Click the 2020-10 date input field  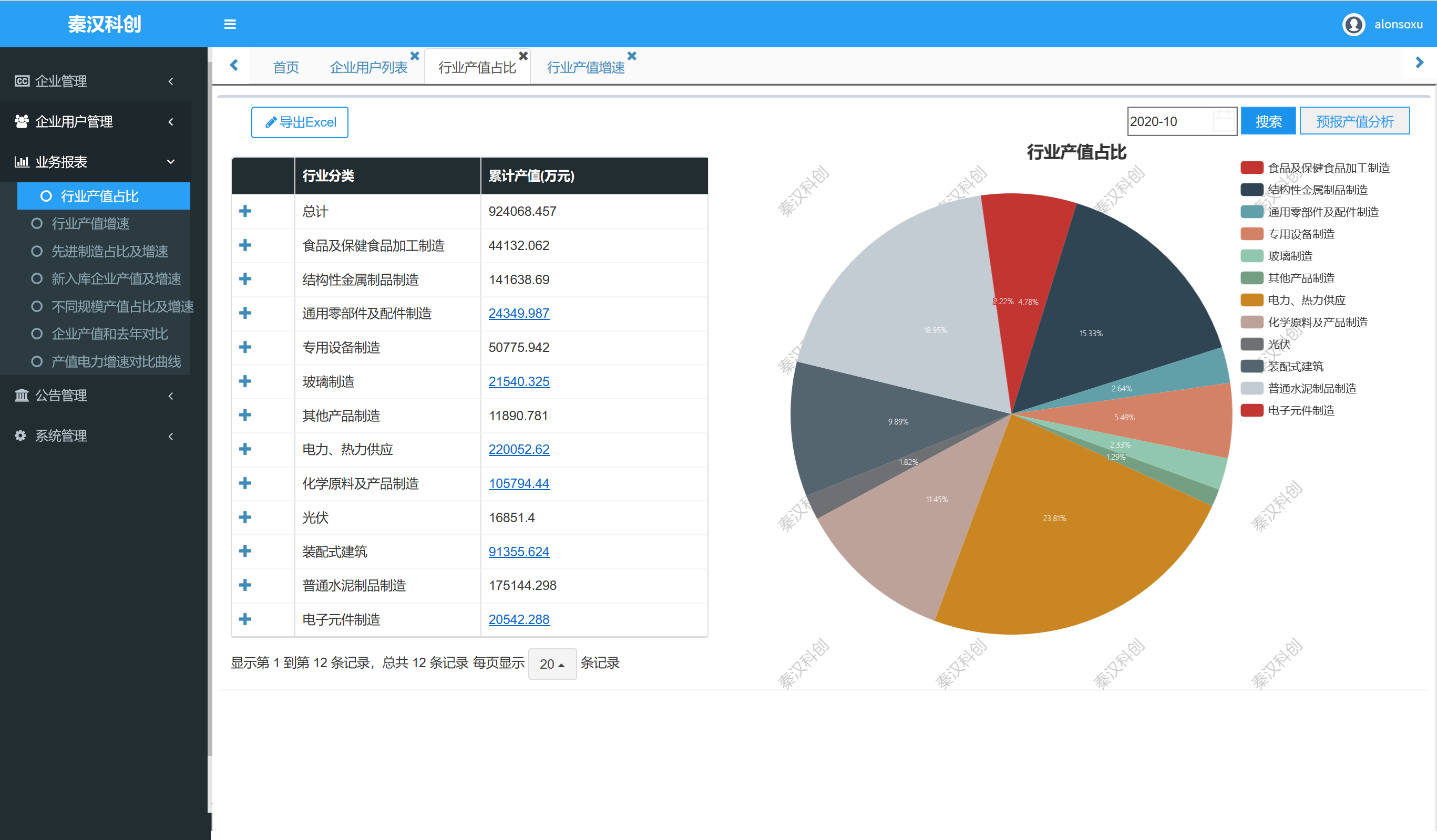click(x=1182, y=121)
